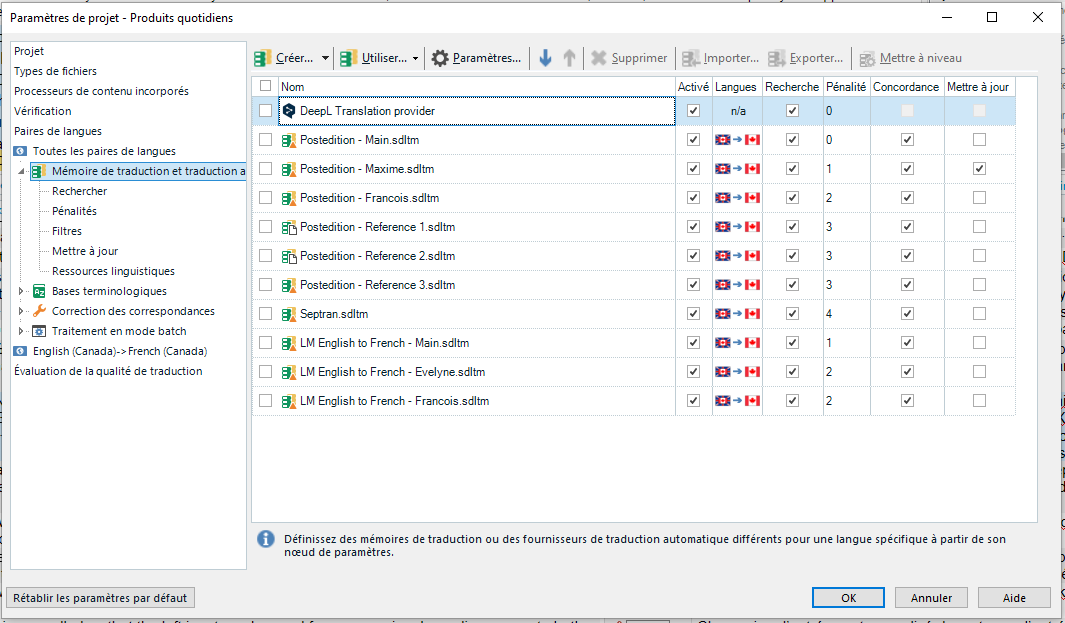
Task: Click the Postedition - Reference 1.sdltm file icon
Action: 289,227
